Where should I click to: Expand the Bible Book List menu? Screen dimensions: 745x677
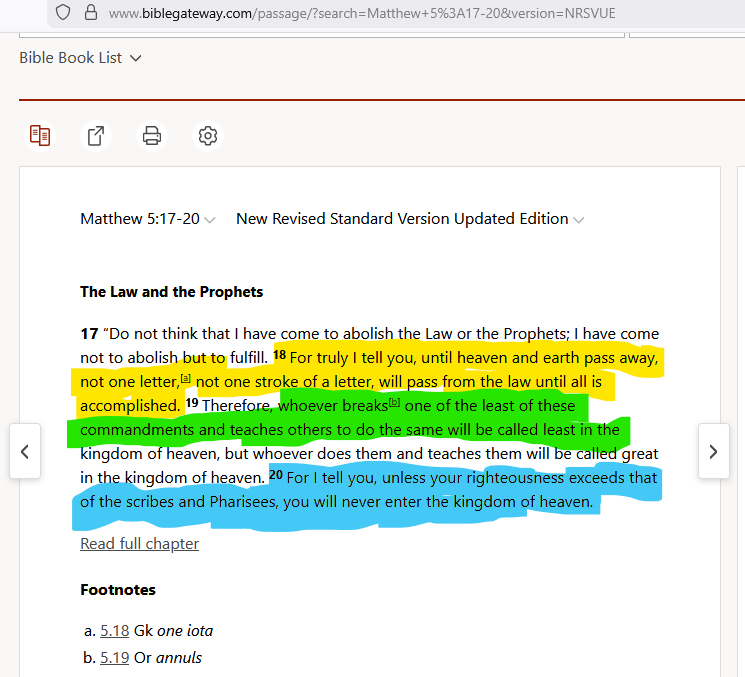[80, 58]
